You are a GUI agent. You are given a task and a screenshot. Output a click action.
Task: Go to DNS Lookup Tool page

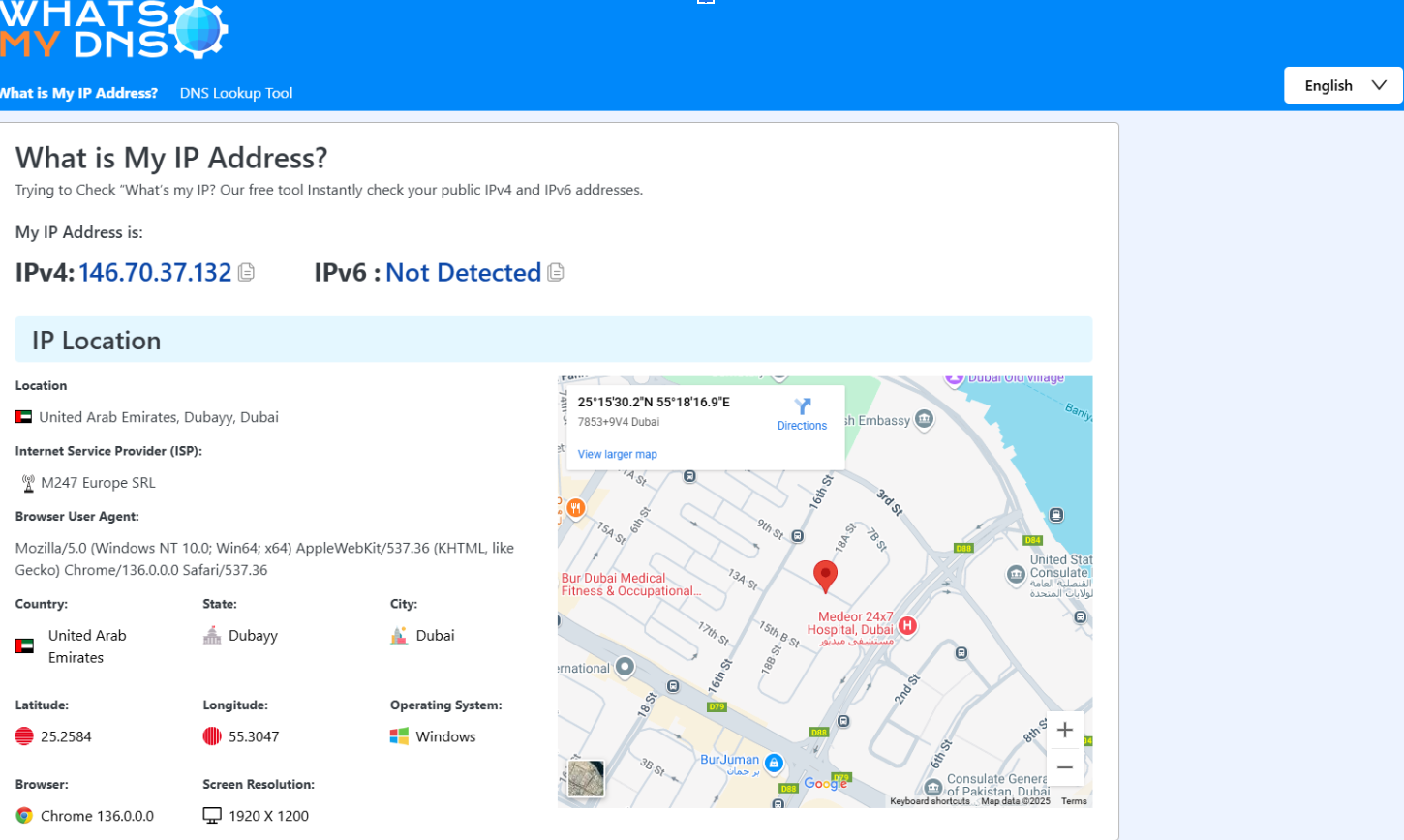coord(236,93)
